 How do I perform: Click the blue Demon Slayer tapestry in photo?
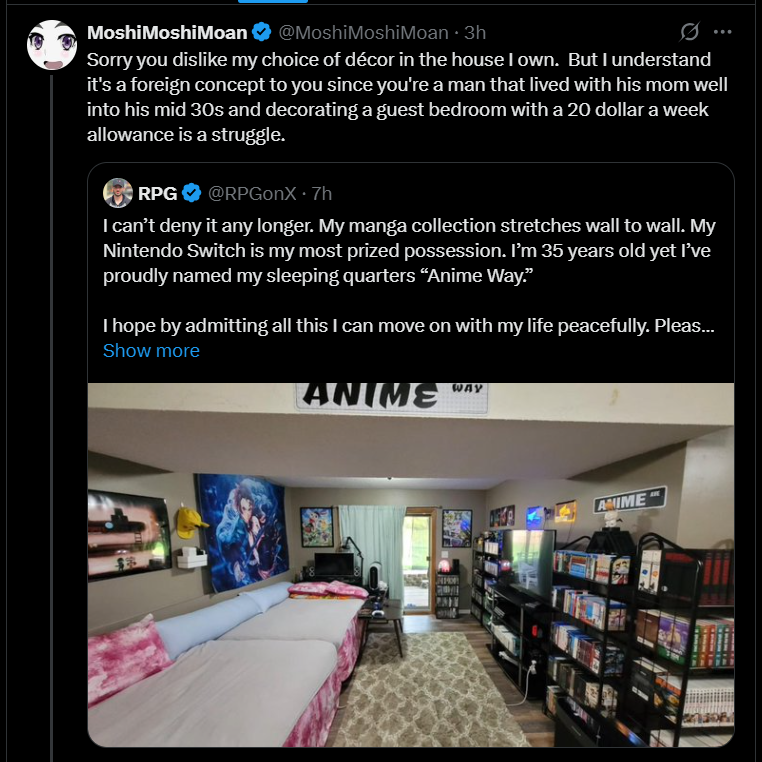(x=242, y=532)
